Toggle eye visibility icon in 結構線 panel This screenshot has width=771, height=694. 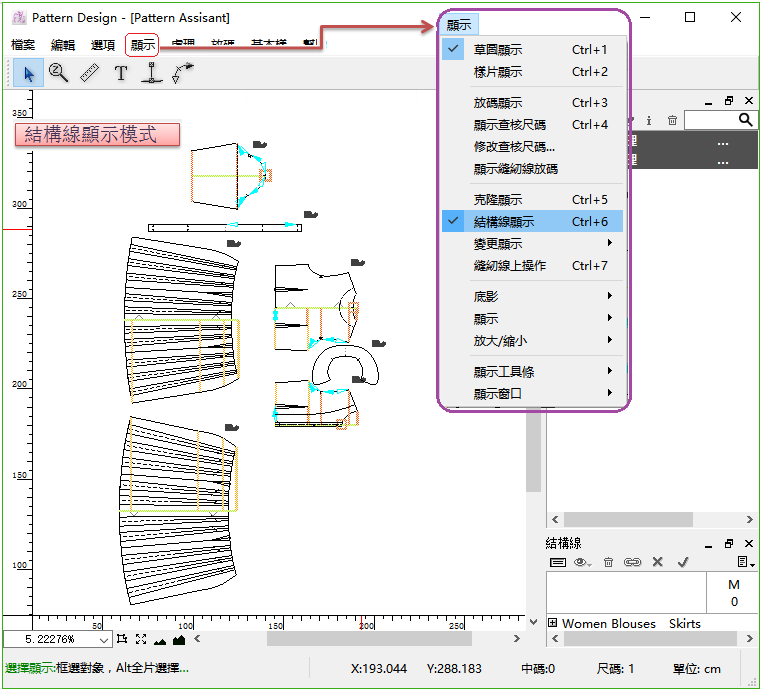581,563
